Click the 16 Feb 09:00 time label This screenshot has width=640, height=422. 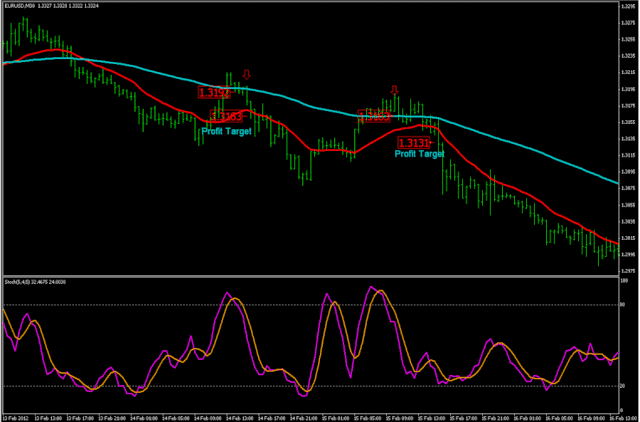tap(592, 418)
